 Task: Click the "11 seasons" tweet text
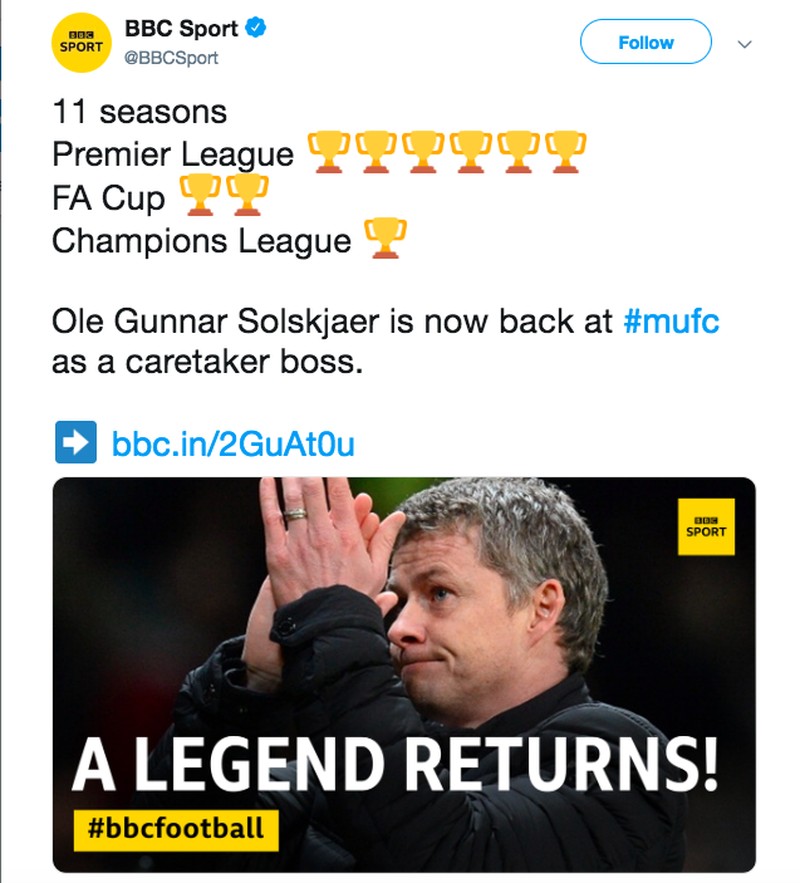(140, 112)
